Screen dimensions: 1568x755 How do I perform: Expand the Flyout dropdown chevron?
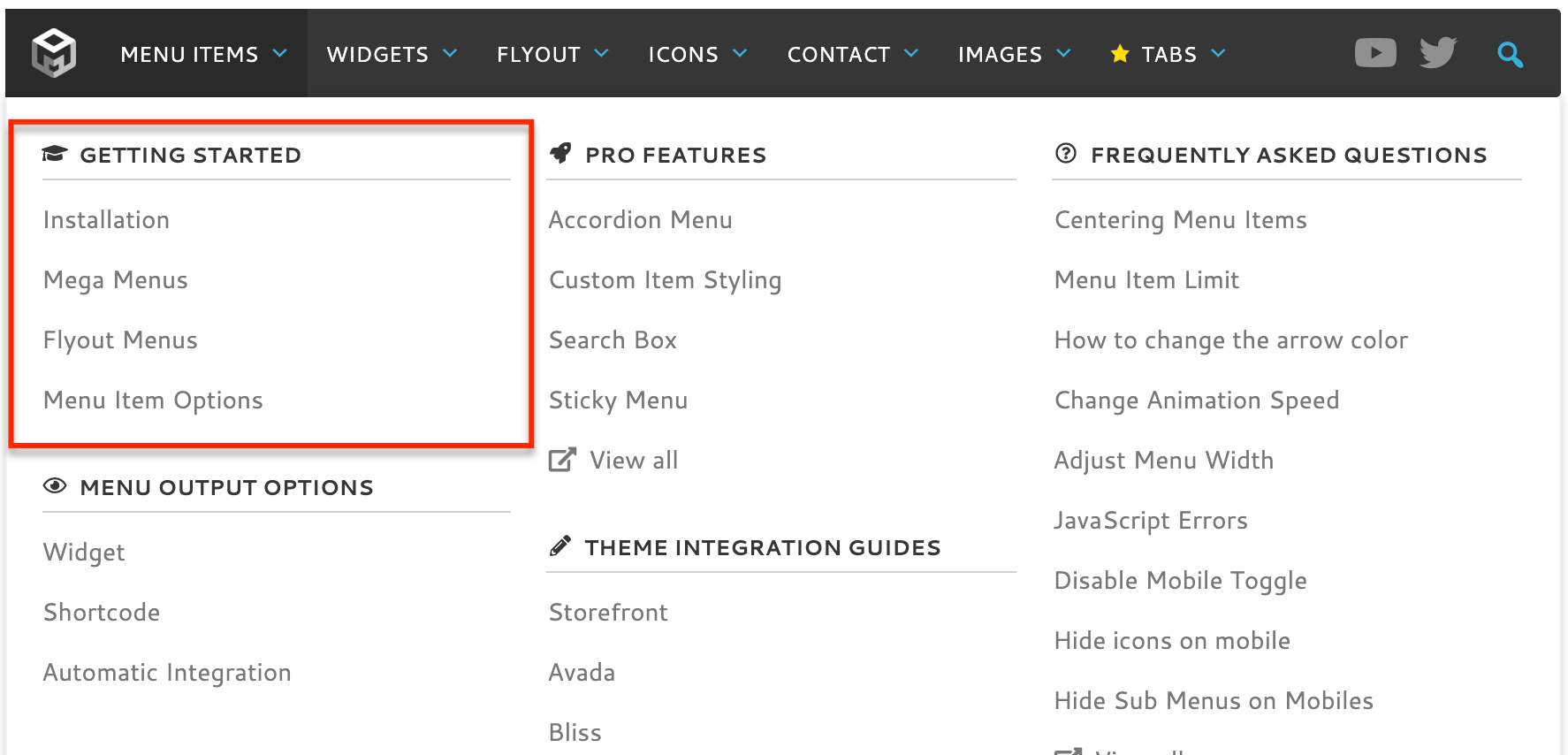[602, 54]
